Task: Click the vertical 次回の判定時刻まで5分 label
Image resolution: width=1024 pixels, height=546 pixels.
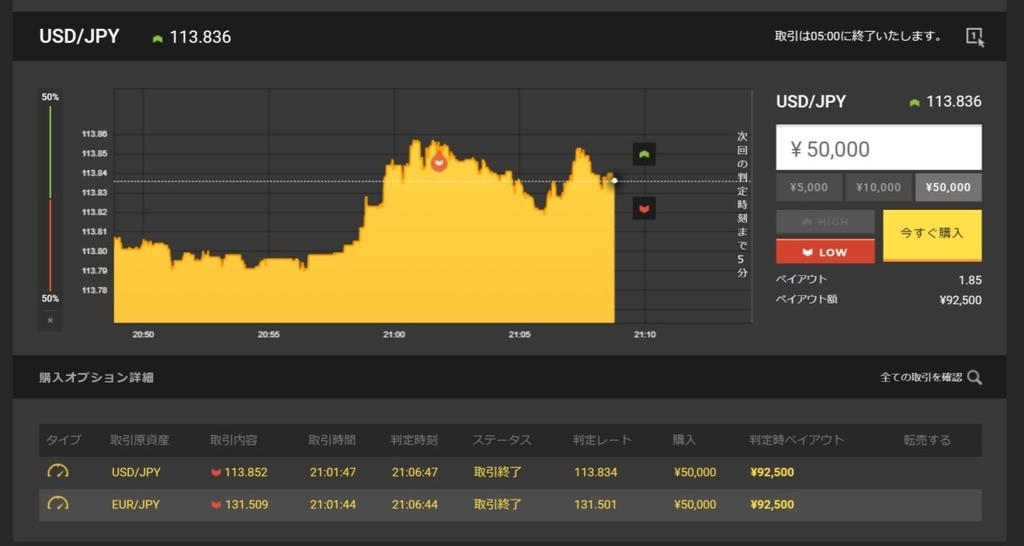Action: tap(743, 204)
